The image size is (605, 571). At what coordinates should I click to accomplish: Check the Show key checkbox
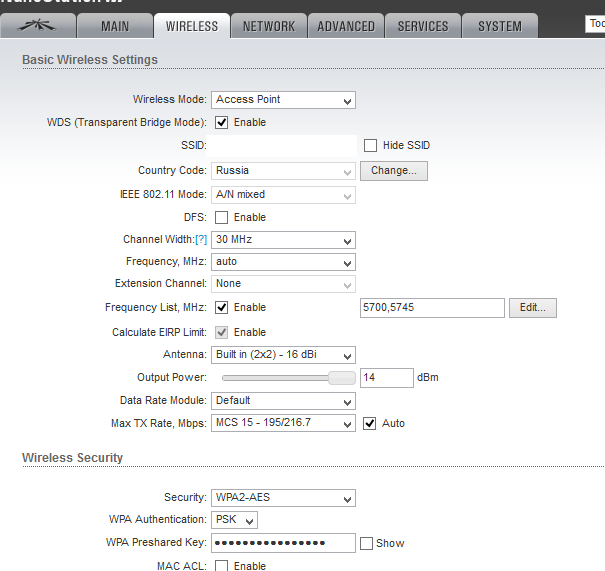click(x=367, y=544)
